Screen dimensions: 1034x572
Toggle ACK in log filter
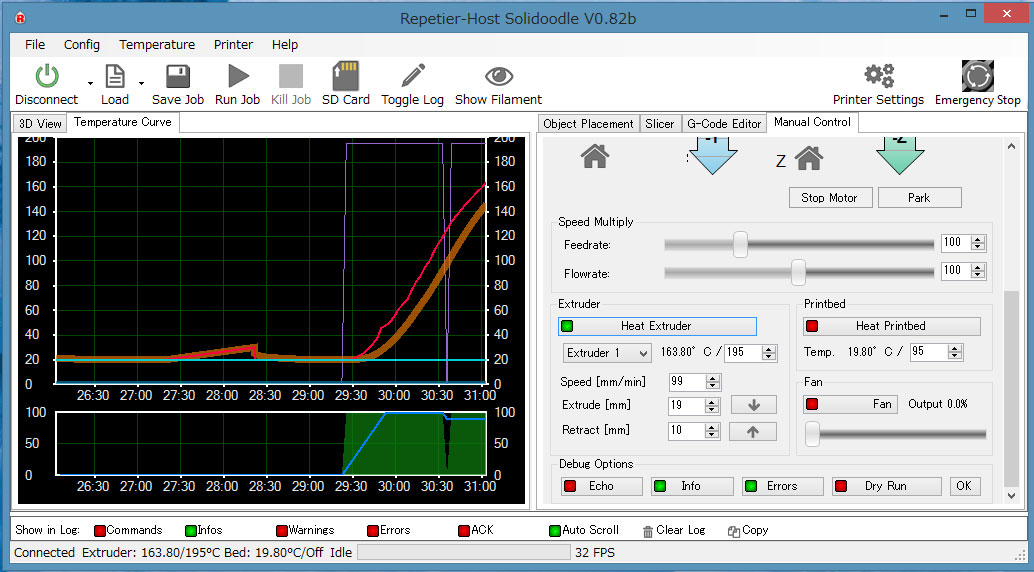click(x=475, y=530)
